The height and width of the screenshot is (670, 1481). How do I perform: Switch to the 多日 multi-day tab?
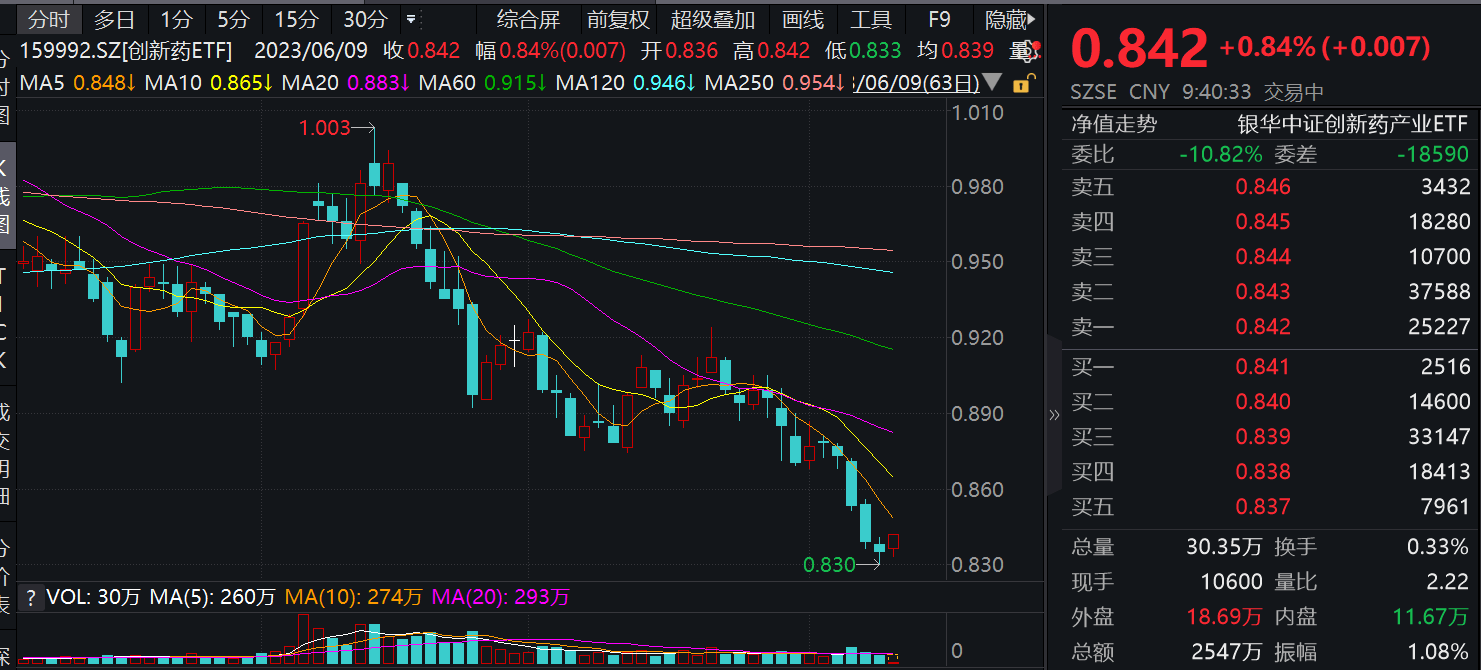click(x=114, y=19)
